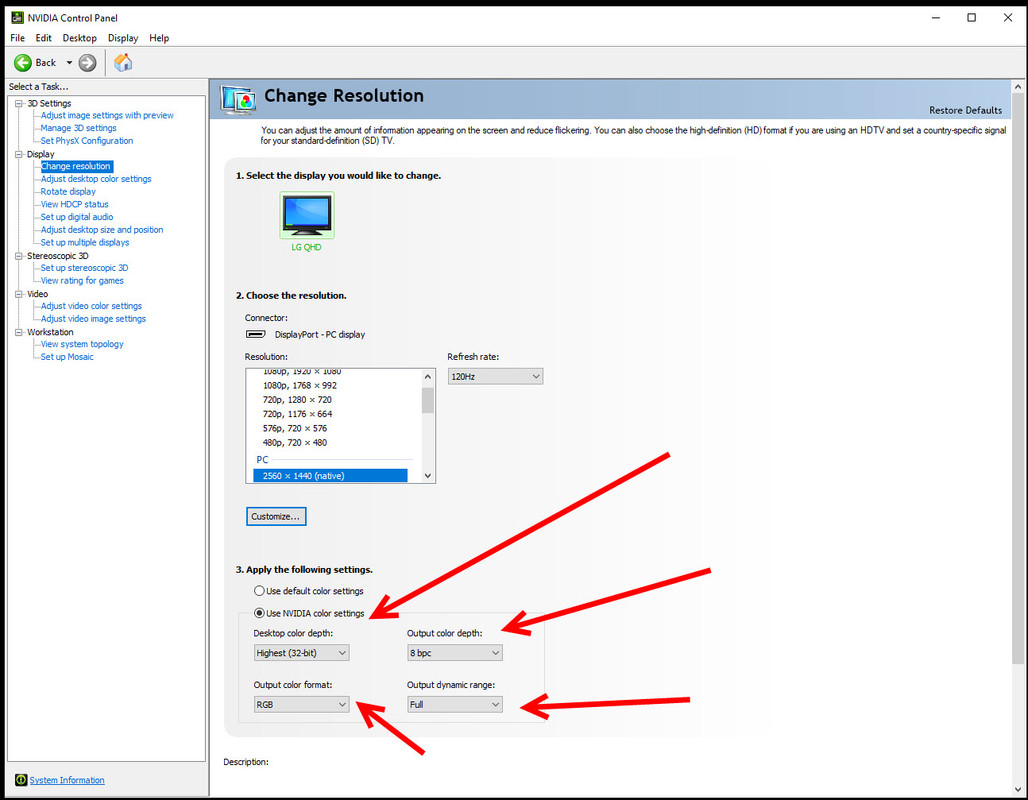Screen dimensions: 1028x800
Task: Select Use default color settings radio
Action: click(x=259, y=591)
